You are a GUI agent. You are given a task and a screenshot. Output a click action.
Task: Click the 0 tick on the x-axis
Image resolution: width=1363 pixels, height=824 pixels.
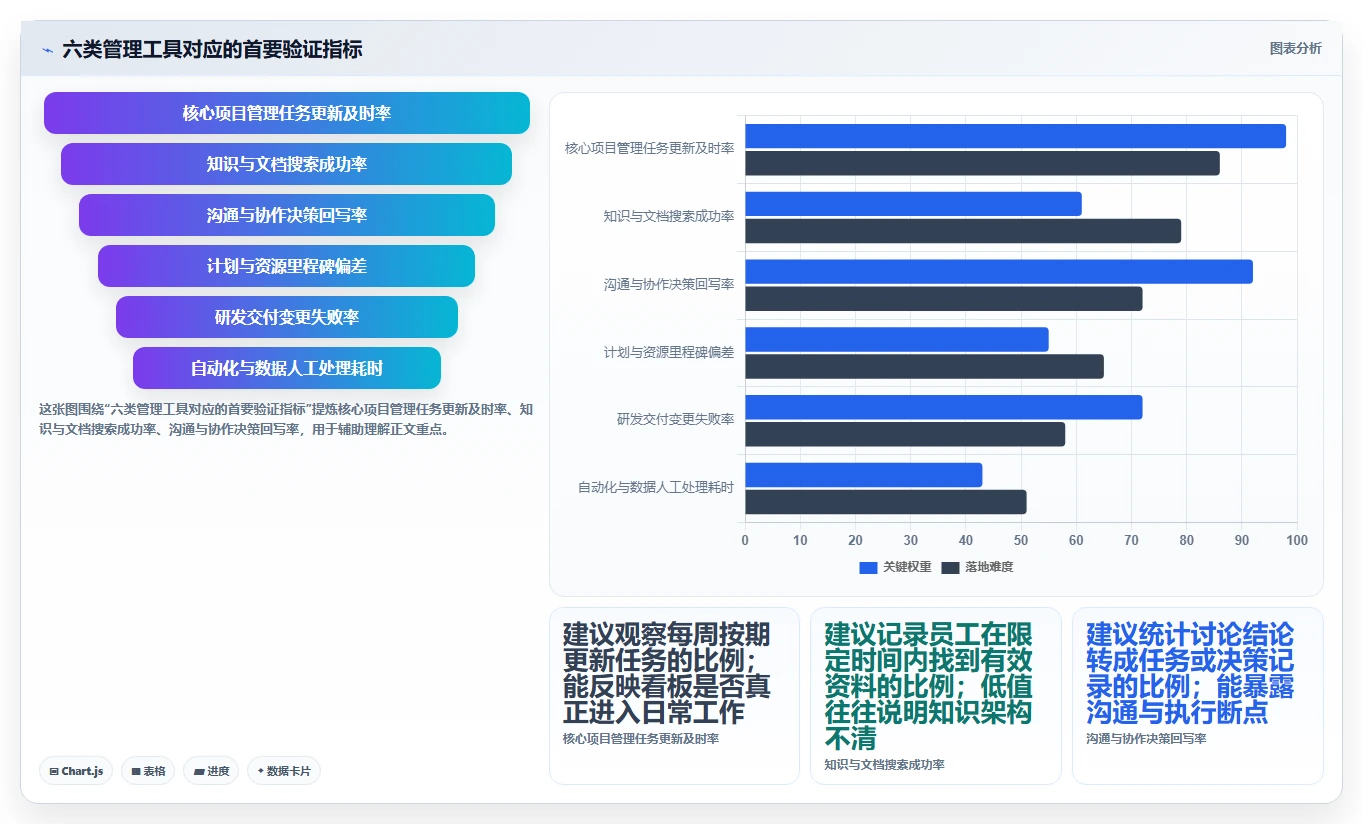pos(745,540)
